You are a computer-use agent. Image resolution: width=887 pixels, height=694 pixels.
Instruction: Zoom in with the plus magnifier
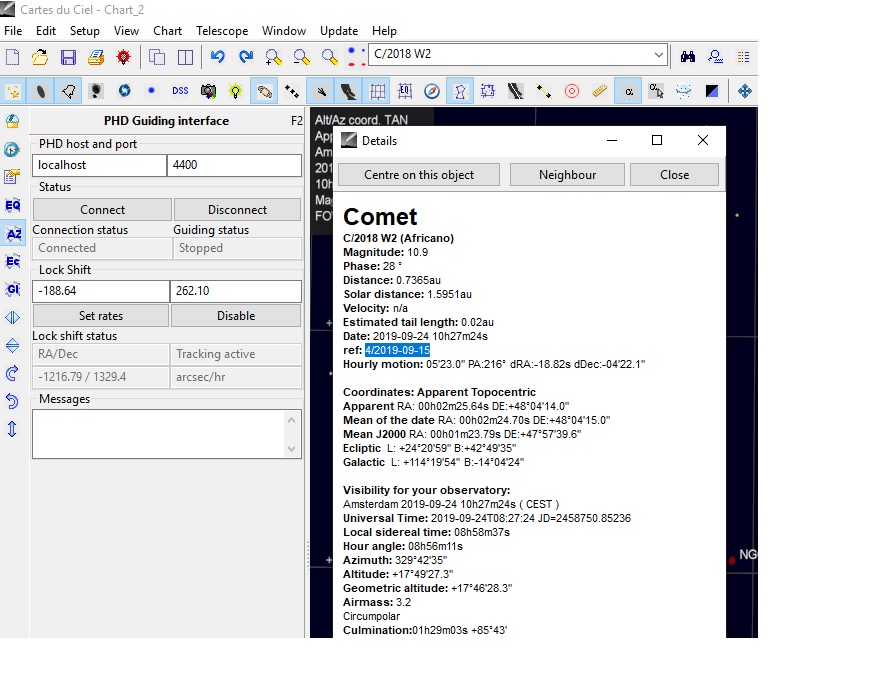tap(273, 57)
